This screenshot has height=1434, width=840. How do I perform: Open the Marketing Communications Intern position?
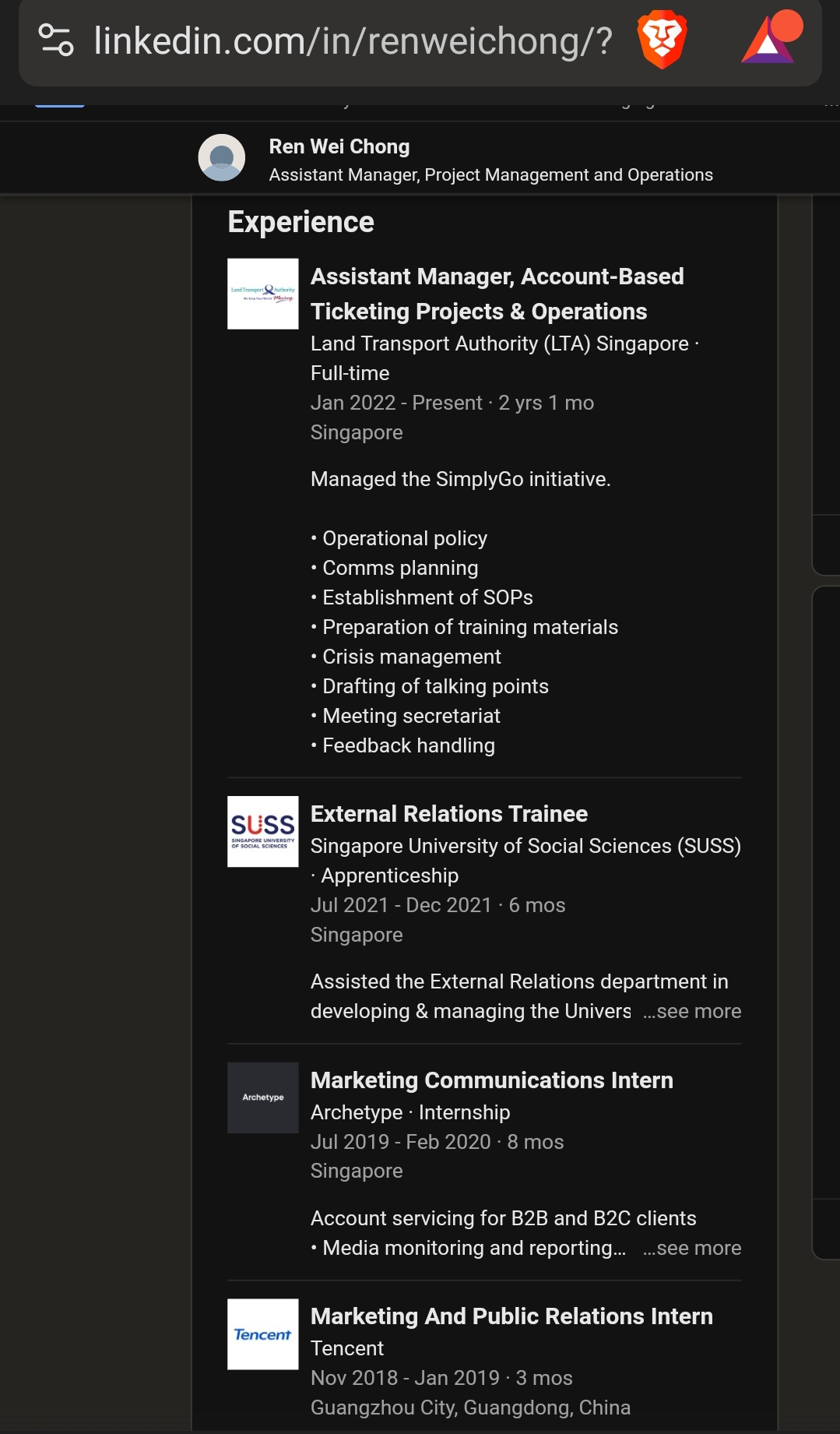point(492,1080)
